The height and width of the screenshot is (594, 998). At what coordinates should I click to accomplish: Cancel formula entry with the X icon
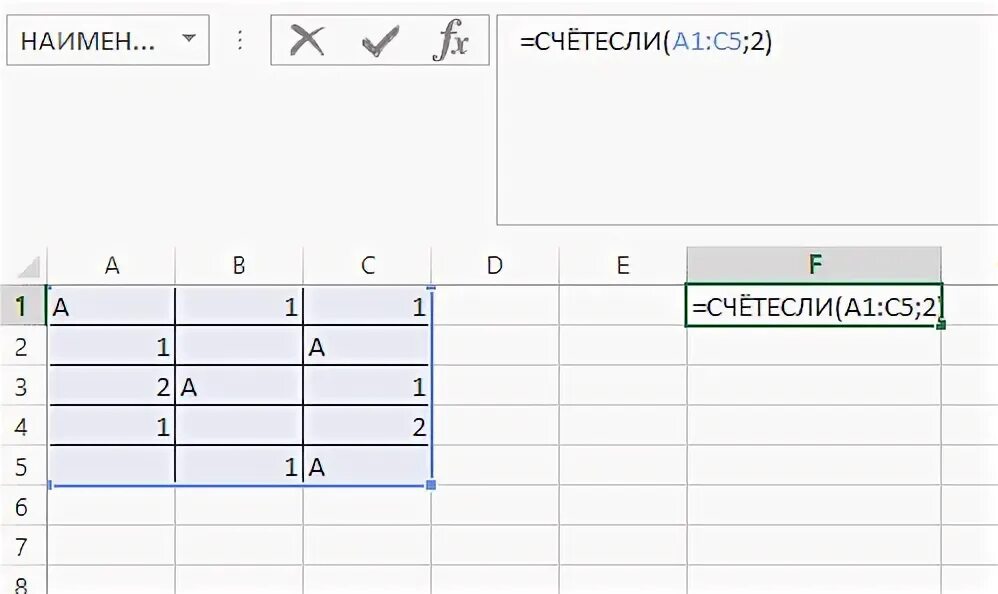click(x=307, y=41)
